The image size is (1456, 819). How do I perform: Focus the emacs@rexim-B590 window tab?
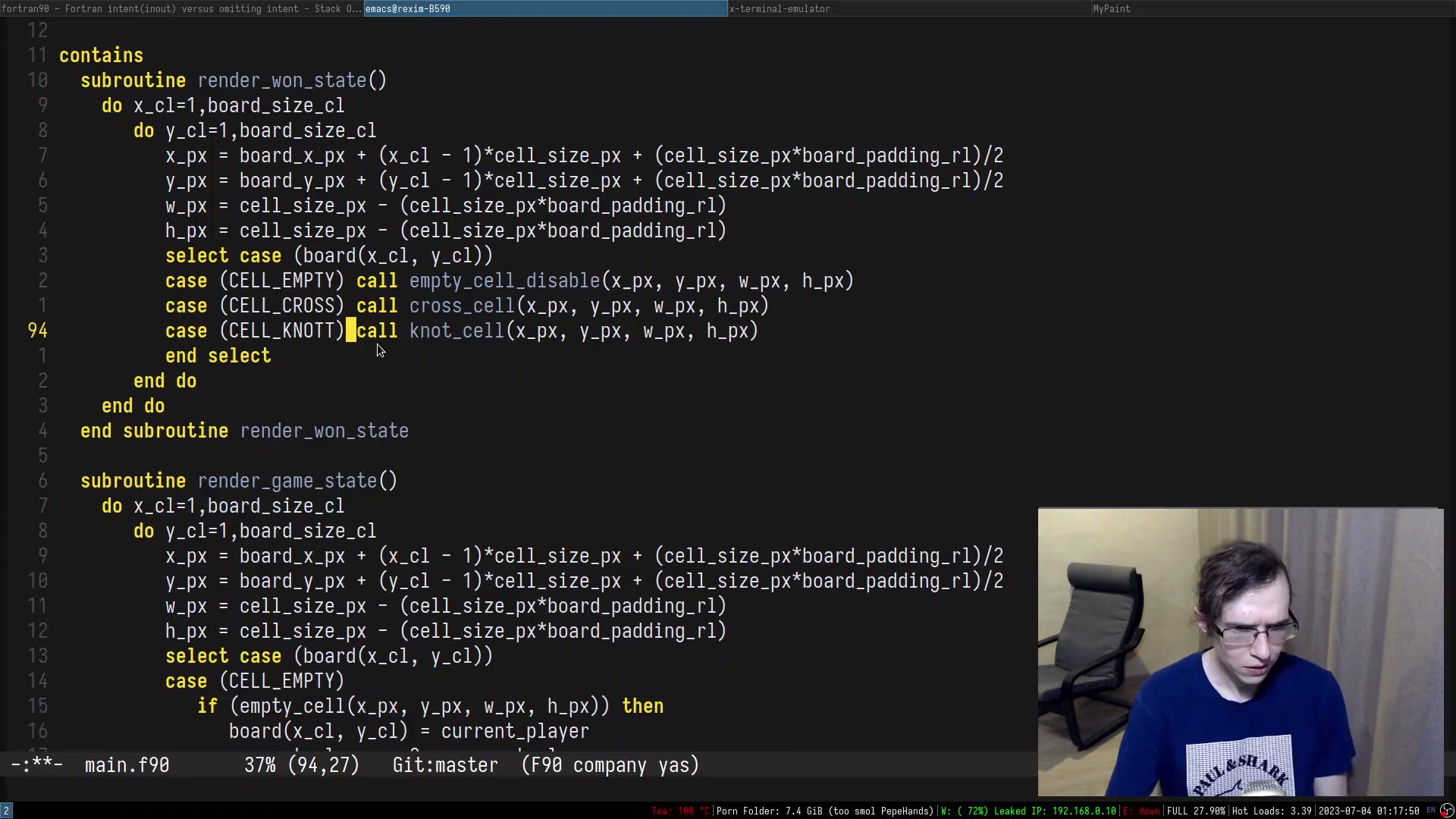408,8
